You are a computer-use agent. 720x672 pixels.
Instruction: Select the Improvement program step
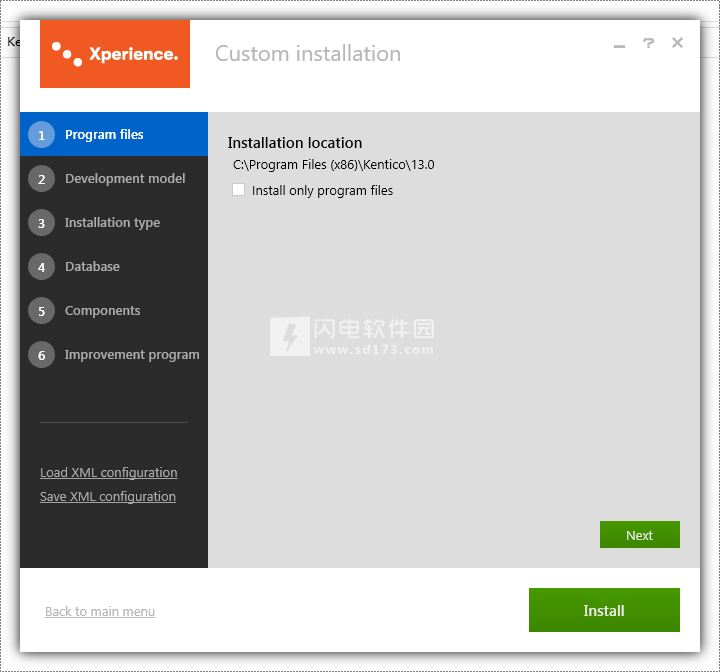(x=114, y=355)
